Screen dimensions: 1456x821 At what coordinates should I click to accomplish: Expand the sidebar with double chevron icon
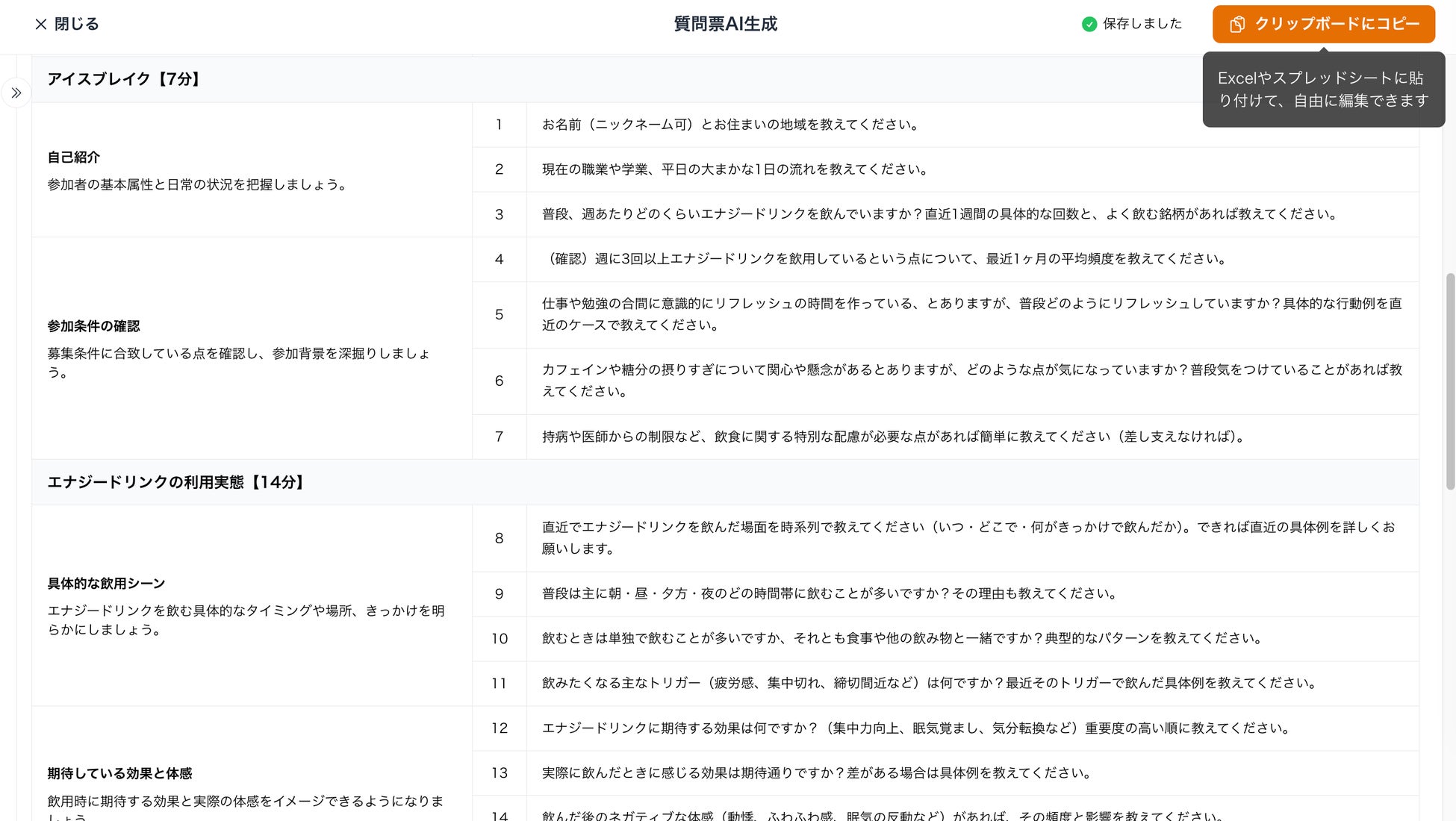tap(16, 93)
